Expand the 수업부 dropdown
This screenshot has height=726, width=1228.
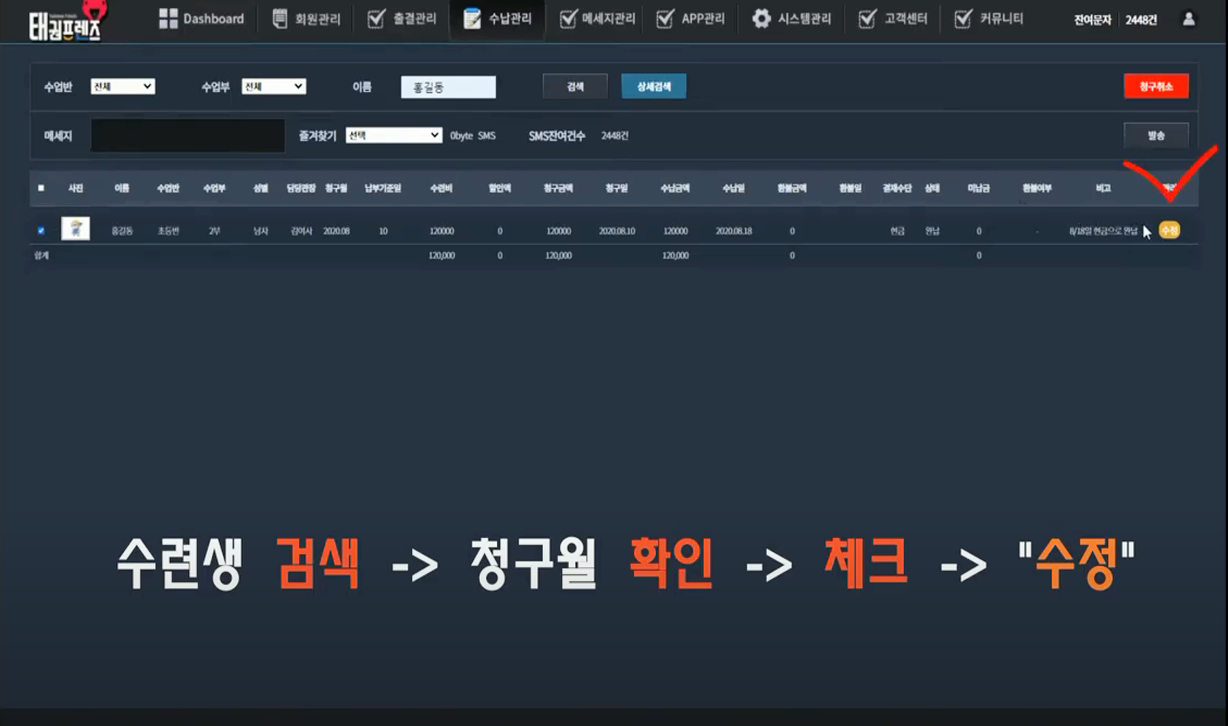(x=273, y=87)
